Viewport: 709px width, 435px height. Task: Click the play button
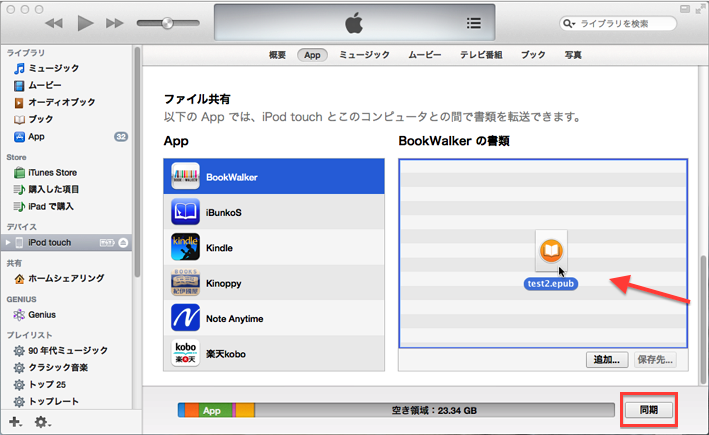tap(85, 23)
